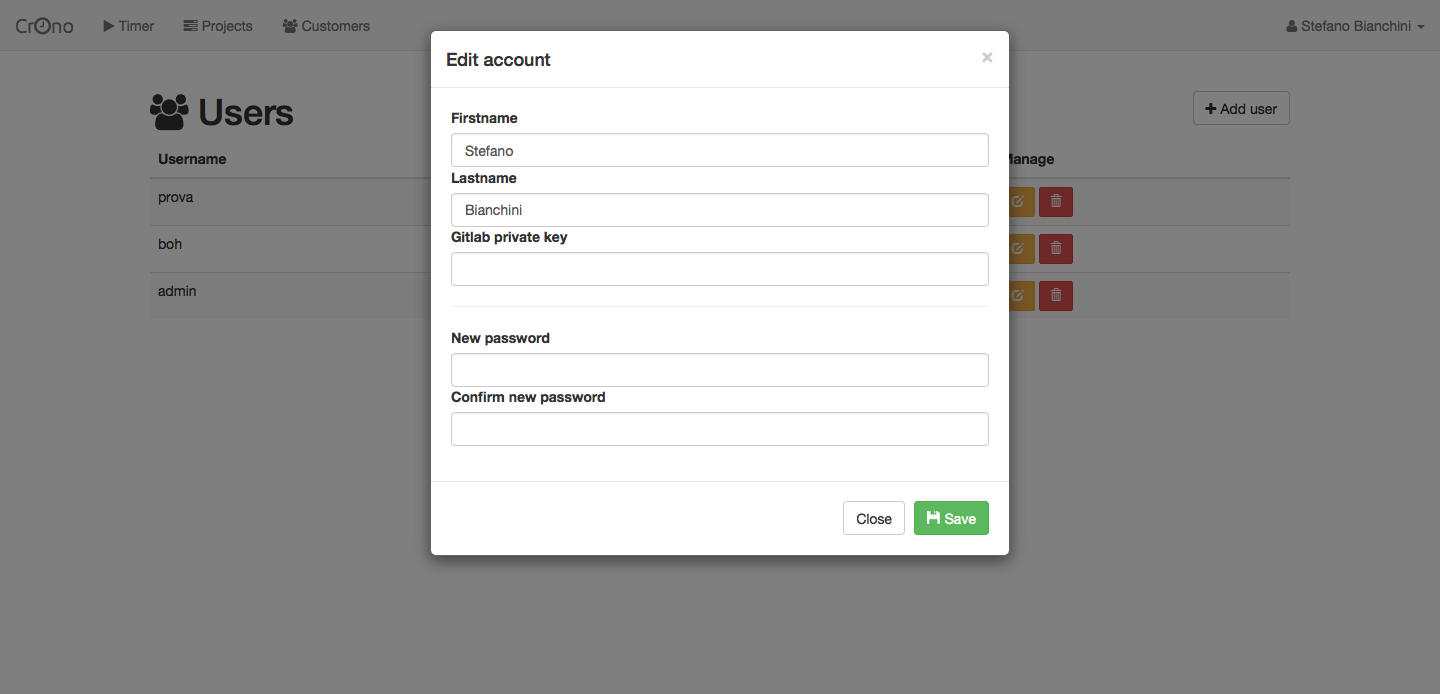
Task: Click the Crono logo in navbar
Action: coord(45,26)
